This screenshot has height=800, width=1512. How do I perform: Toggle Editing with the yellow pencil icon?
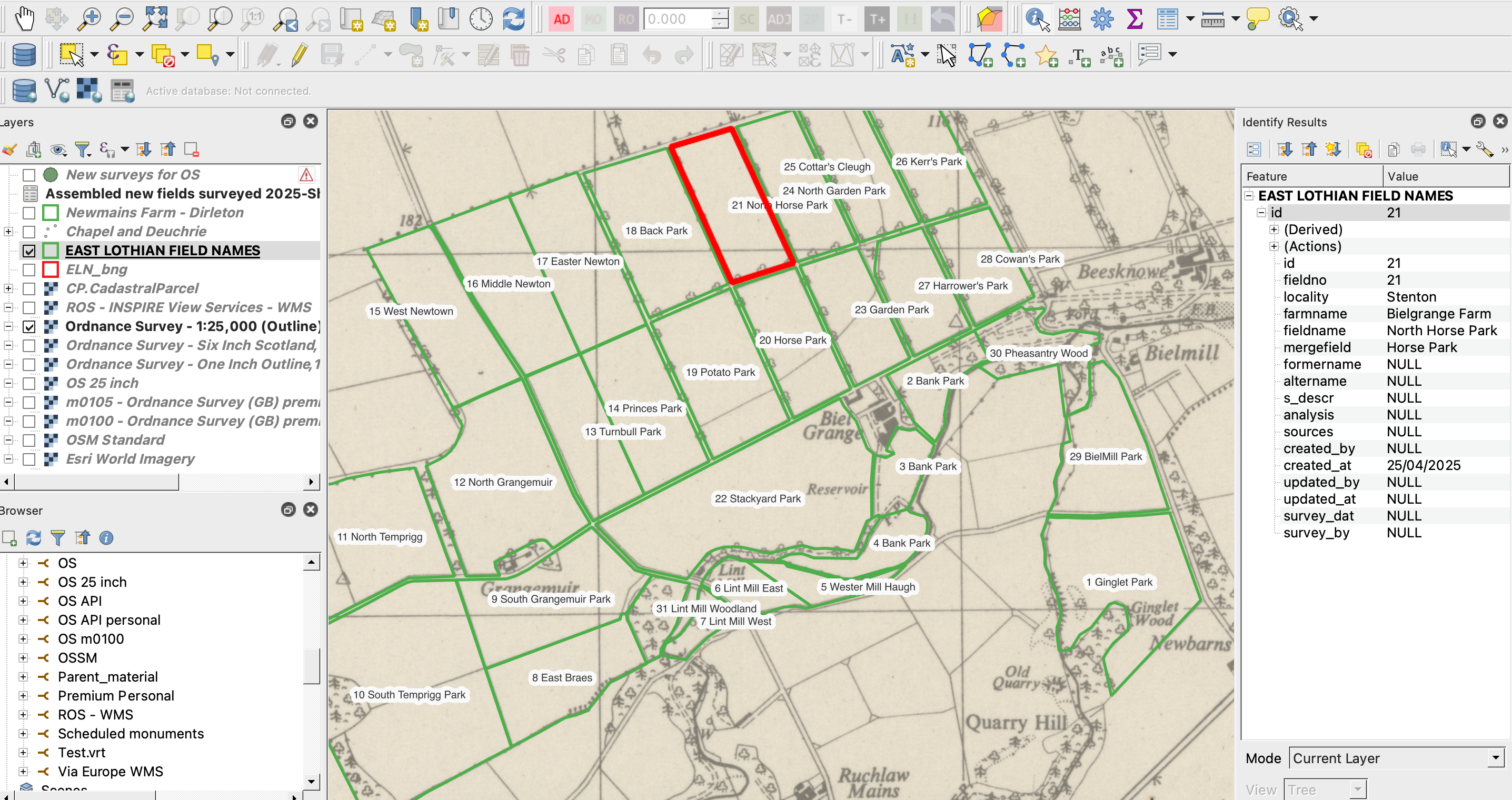coord(300,55)
